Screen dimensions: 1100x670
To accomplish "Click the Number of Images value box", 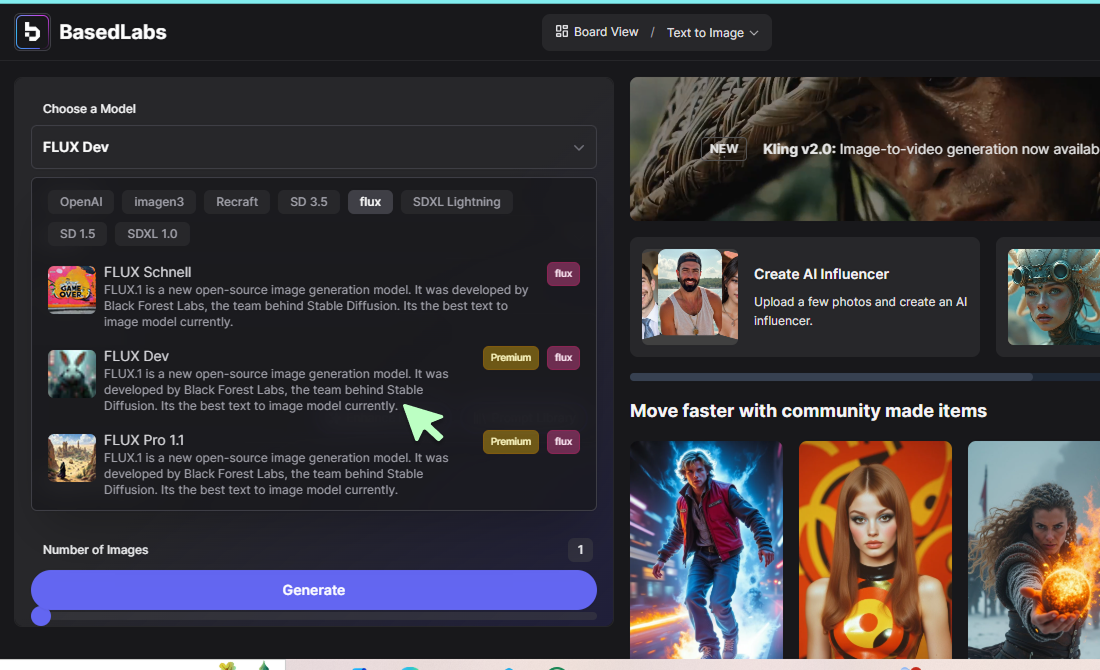I will tap(580, 550).
